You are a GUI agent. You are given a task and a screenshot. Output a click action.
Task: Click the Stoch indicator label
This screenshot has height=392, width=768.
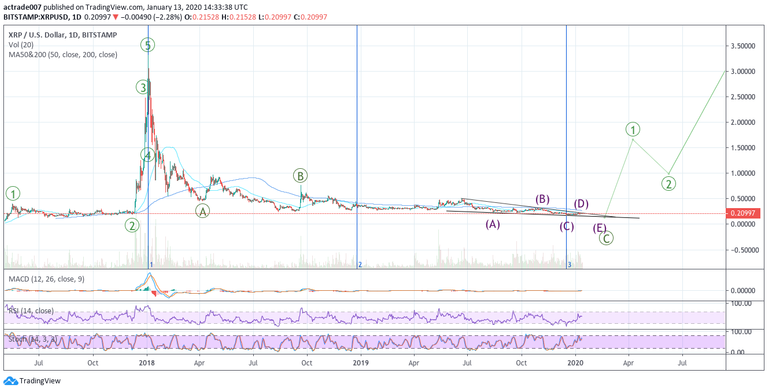coord(29,337)
